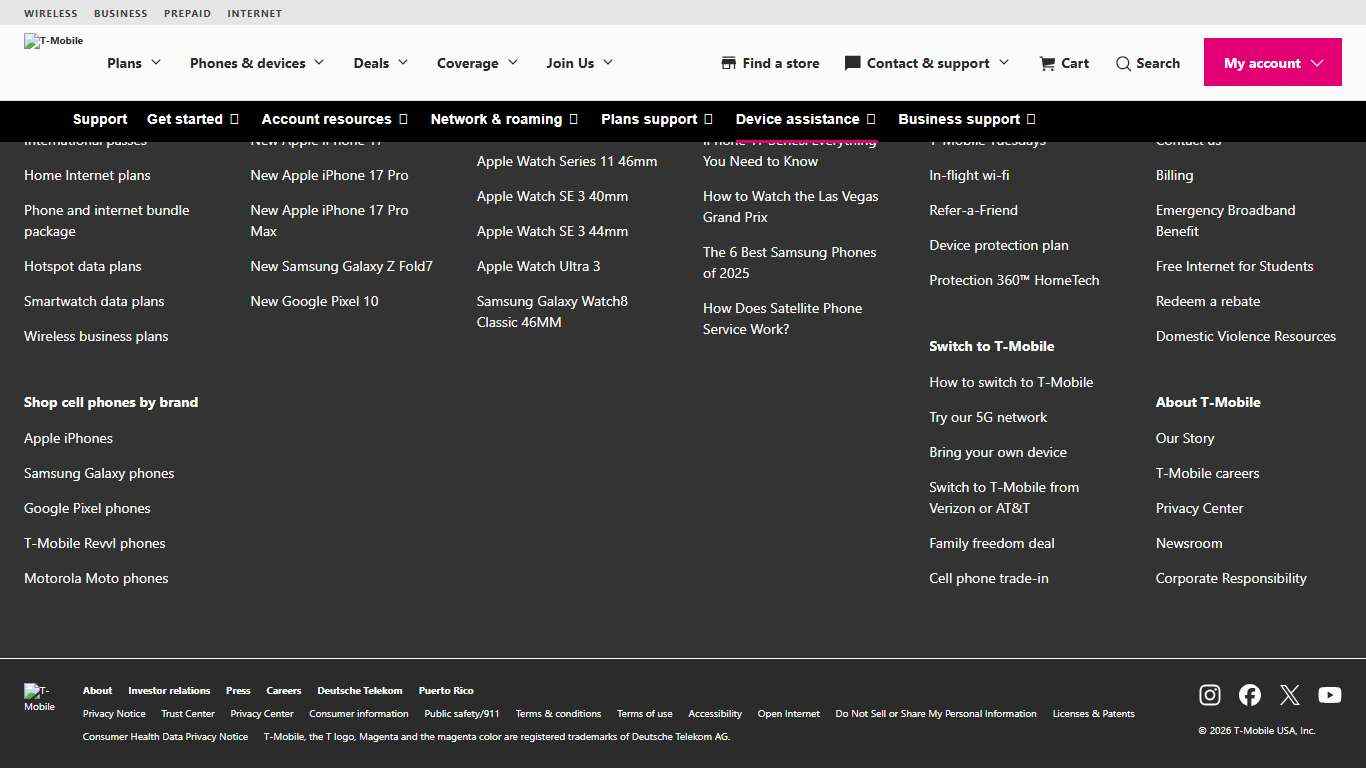The image size is (1366, 768).
Task: Open the X social media icon
Action: click(x=1290, y=695)
